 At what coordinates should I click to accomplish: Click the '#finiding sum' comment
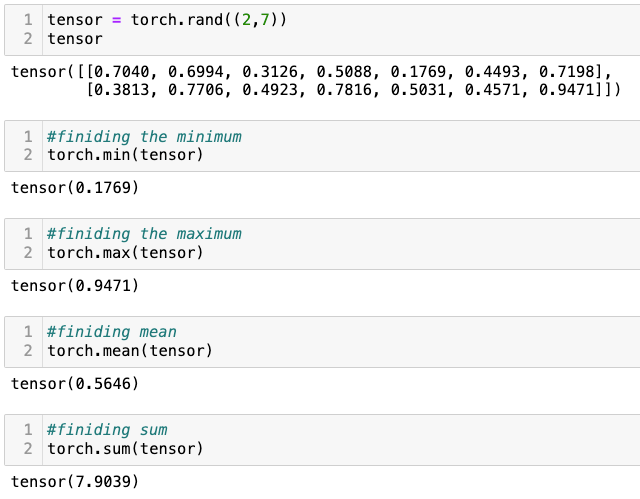tap(107, 430)
